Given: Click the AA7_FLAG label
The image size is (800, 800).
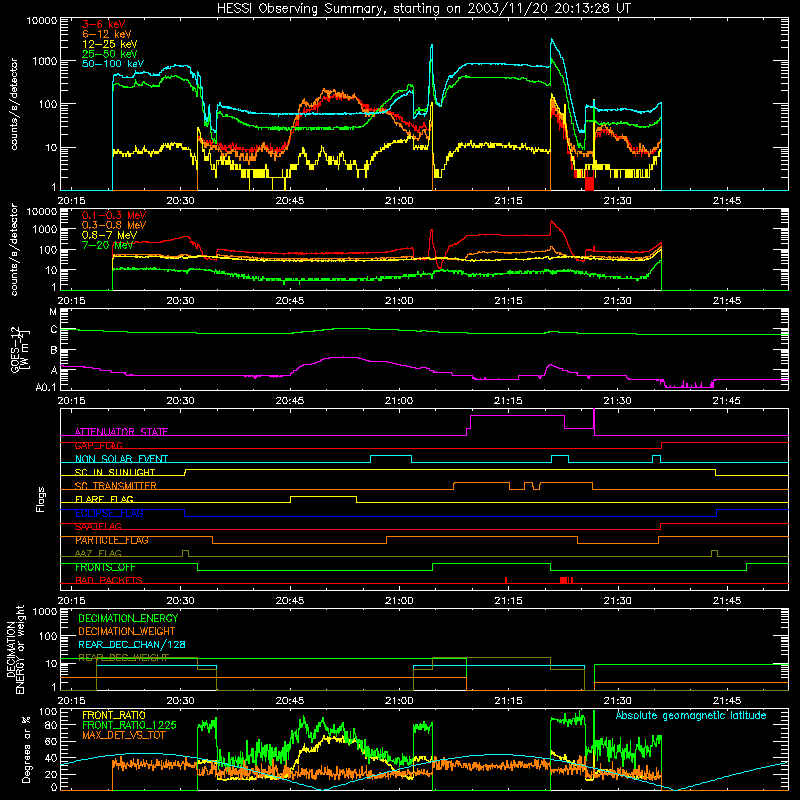Looking at the screenshot, I should [98, 554].
